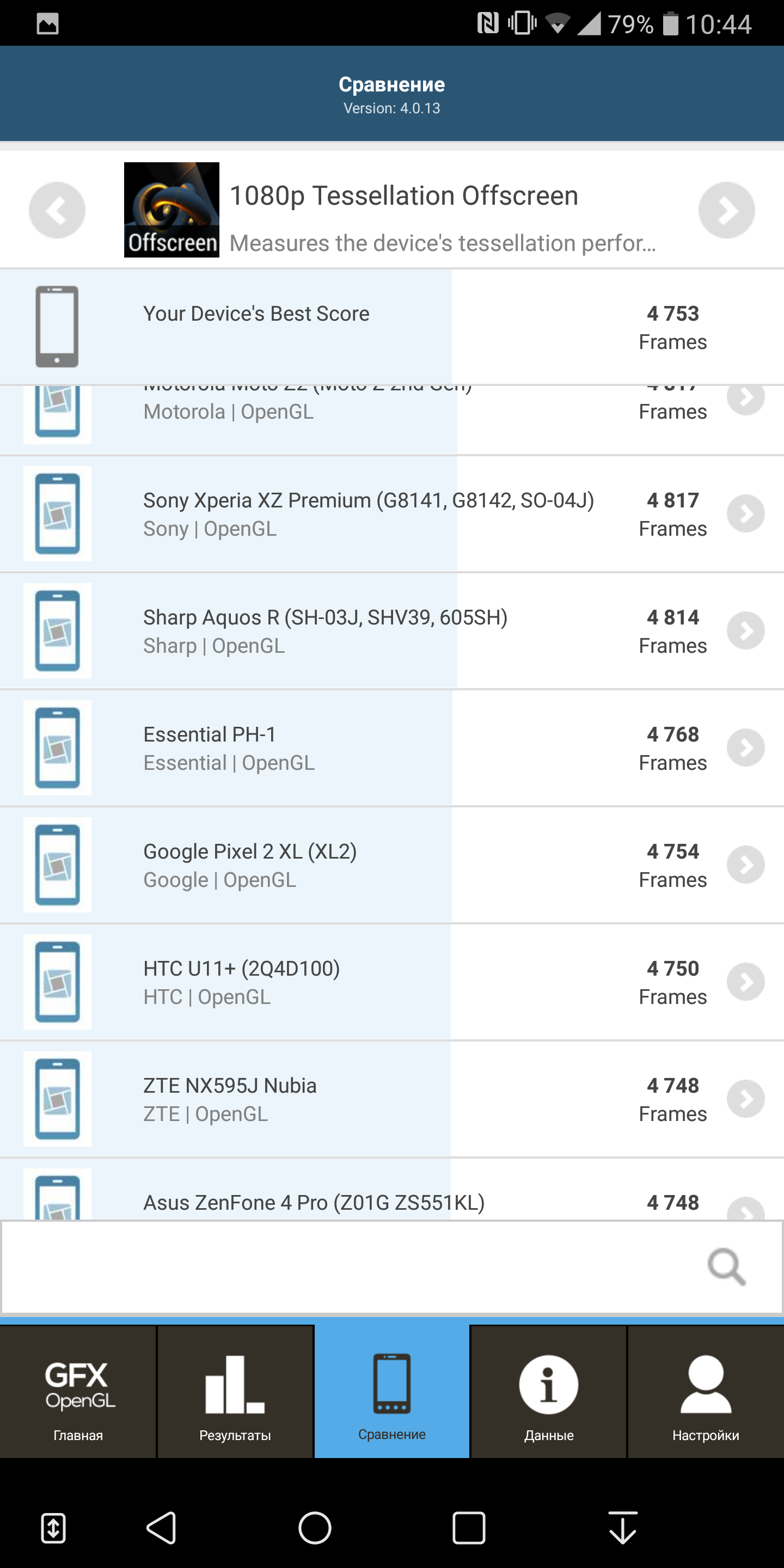Tap the 1080p Tessellation Offscreen thumbnail
Image resolution: width=784 pixels, height=1568 pixels.
coord(171,210)
